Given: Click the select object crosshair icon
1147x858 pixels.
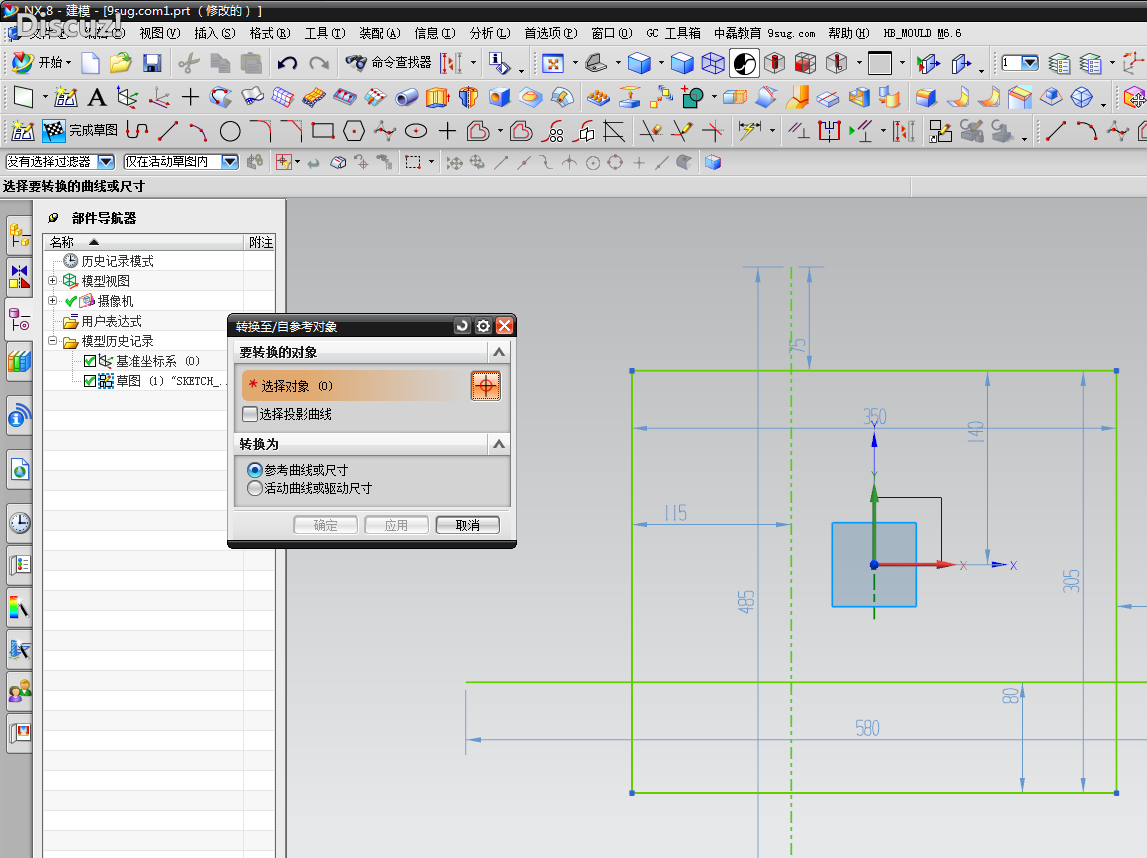Looking at the screenshot, I should (x=486, y=386).
